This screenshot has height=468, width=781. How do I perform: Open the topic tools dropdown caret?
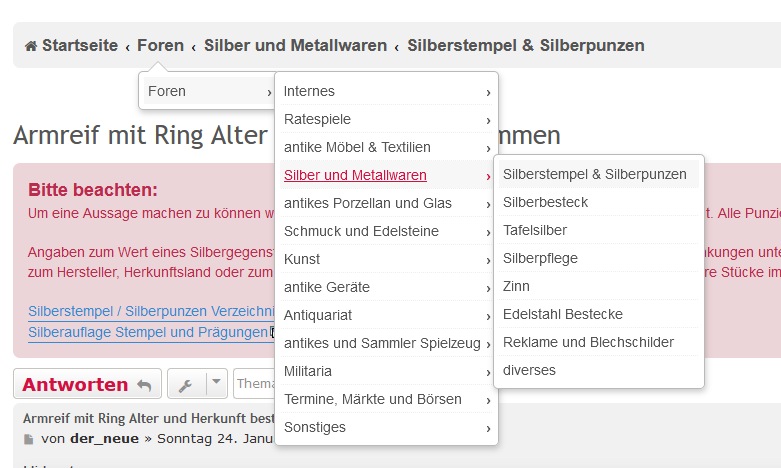[x=216, y=384]
